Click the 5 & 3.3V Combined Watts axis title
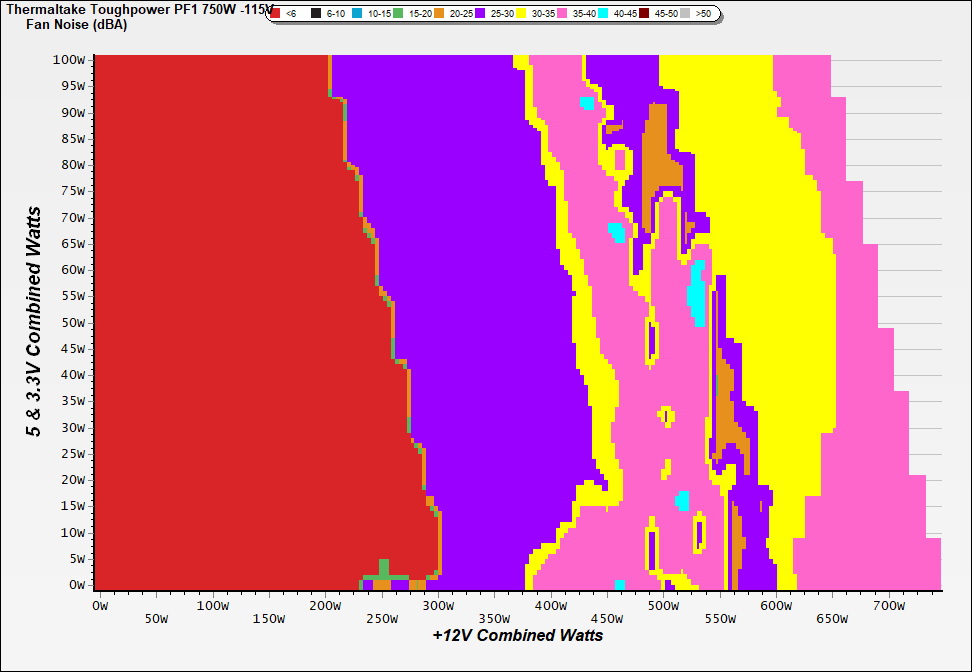This screenshot has height=672, width=972. pos(35,322)
